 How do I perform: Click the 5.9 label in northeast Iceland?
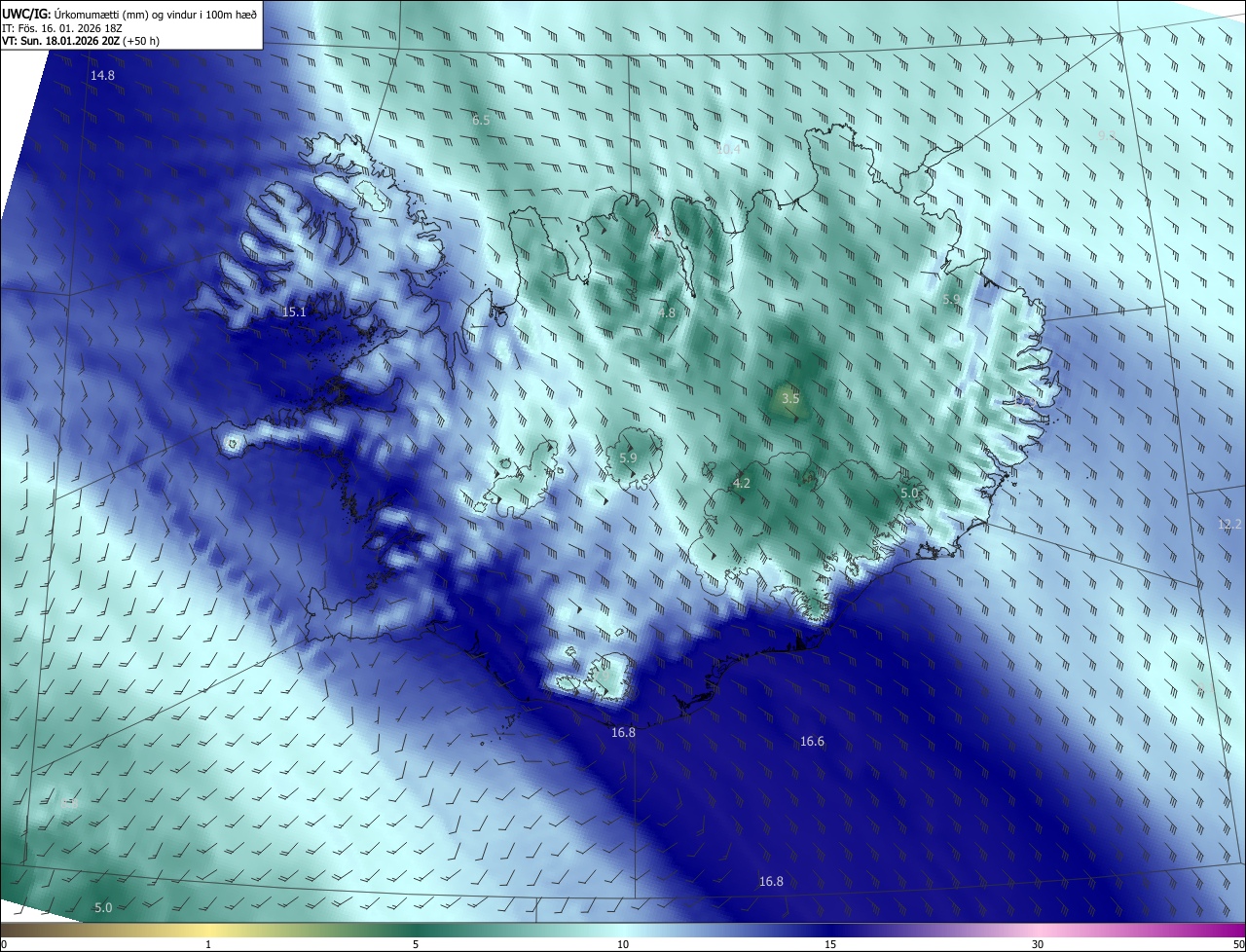coord(951,300)
